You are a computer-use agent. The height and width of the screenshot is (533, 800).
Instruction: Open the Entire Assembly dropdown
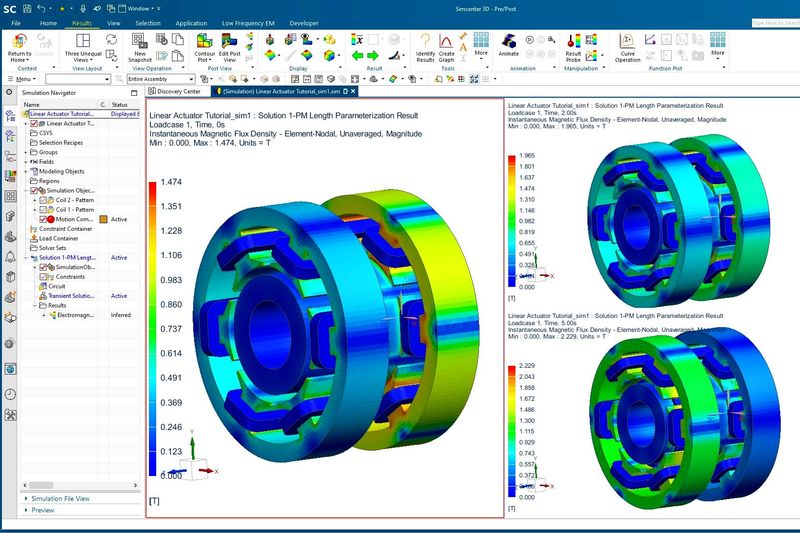pyautogui.click(x=161, y=79)
